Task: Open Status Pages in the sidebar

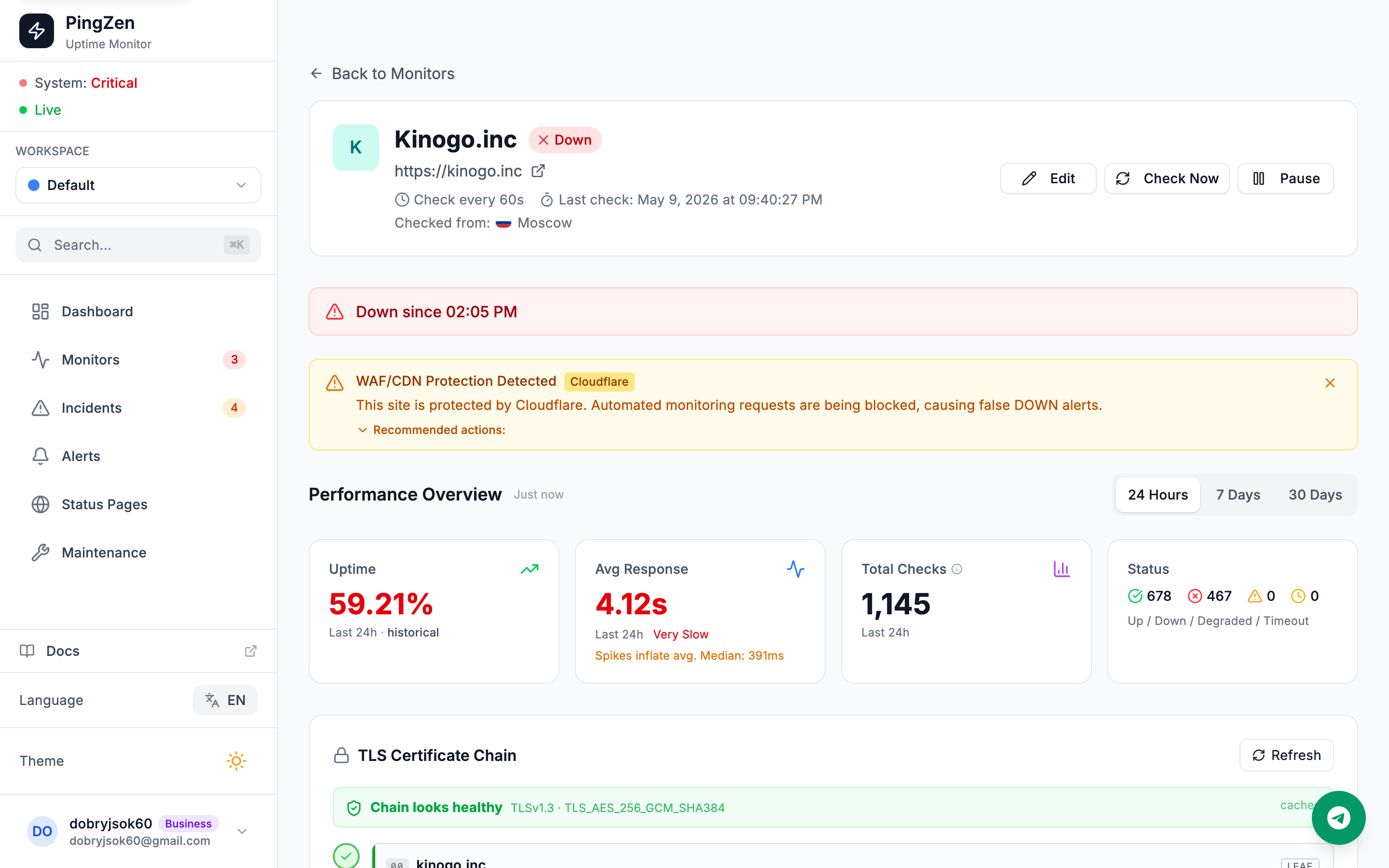Action: click(138, 504)
